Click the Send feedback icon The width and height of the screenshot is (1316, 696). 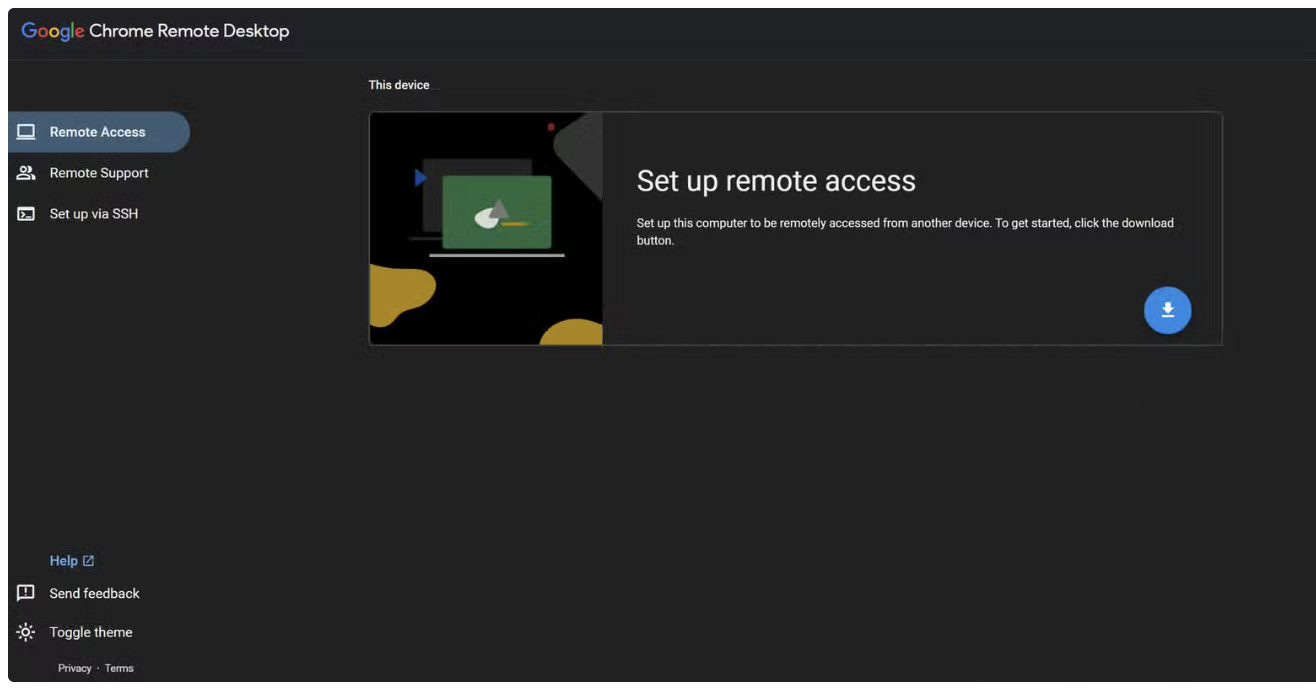pyautogui.click(x=26, y=593)
